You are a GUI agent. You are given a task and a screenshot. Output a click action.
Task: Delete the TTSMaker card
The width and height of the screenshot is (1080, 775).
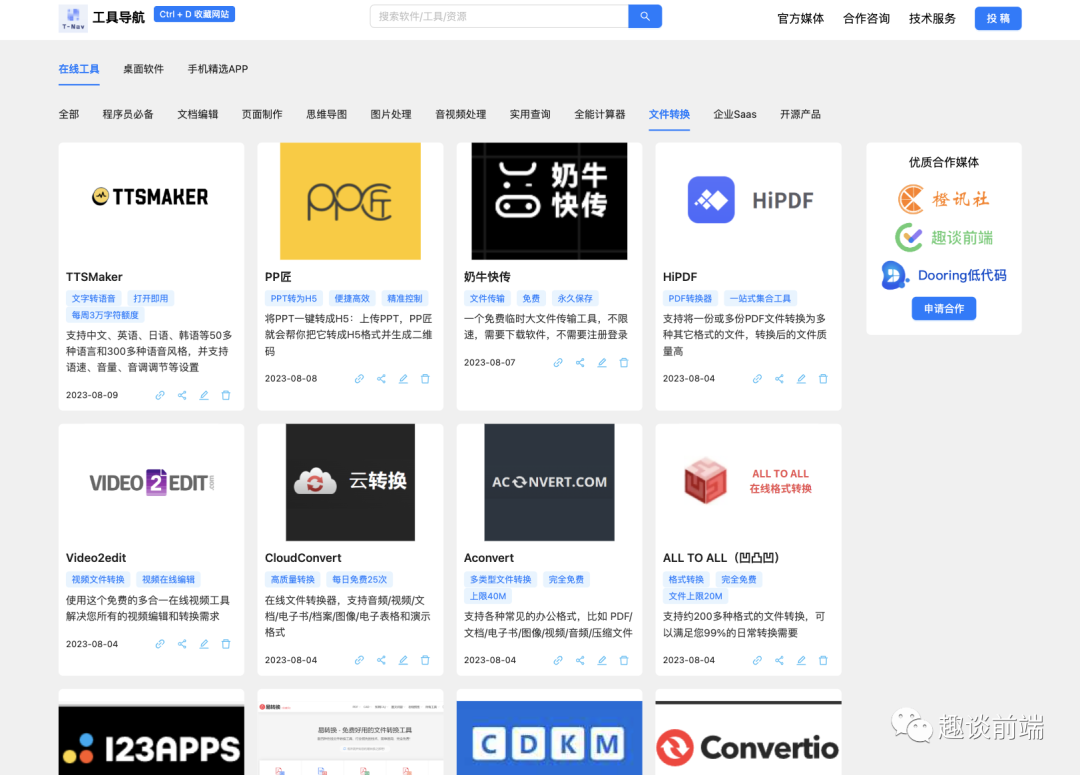(226, 395)
